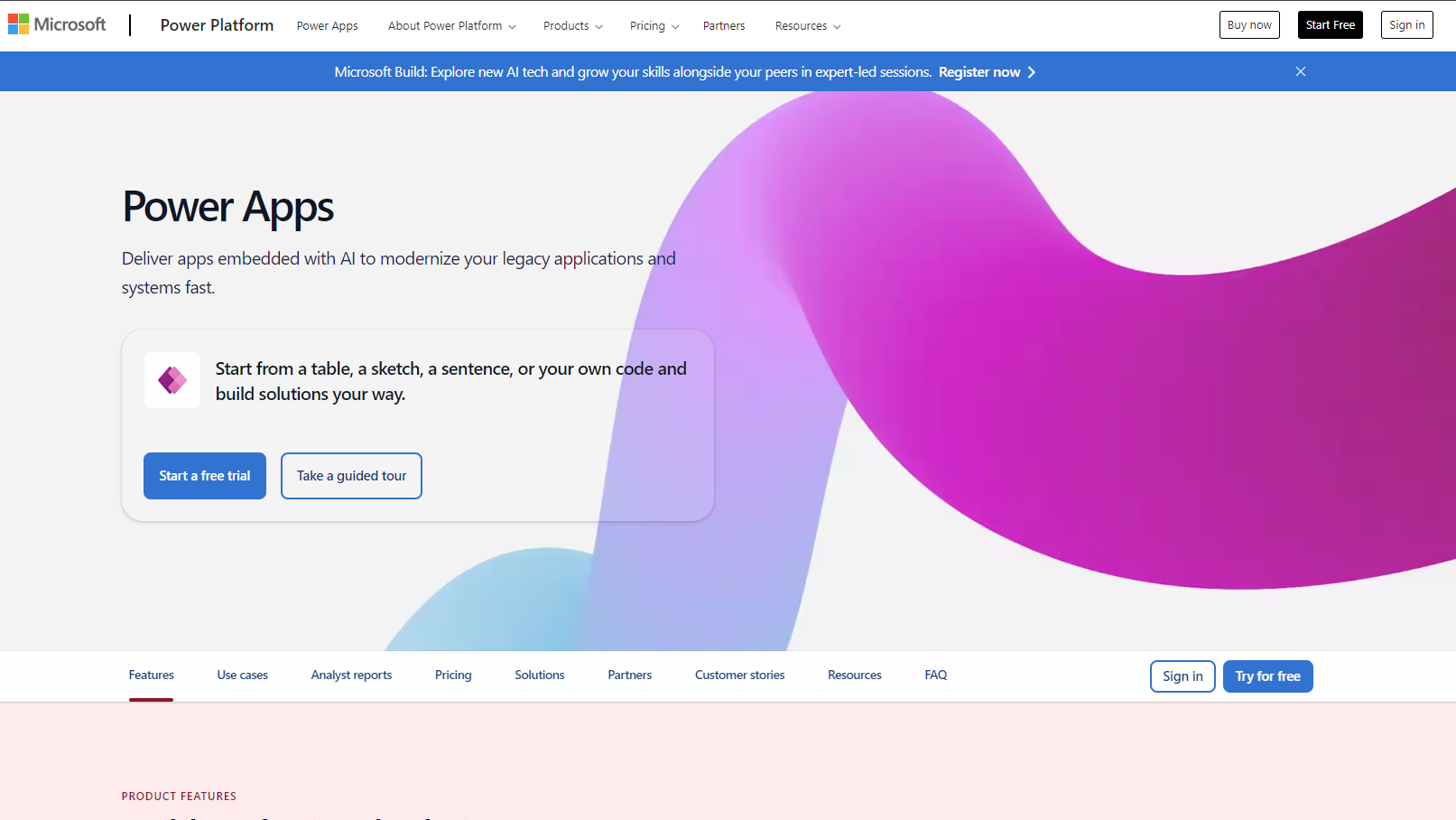Start a free trial

click(205, 476)
